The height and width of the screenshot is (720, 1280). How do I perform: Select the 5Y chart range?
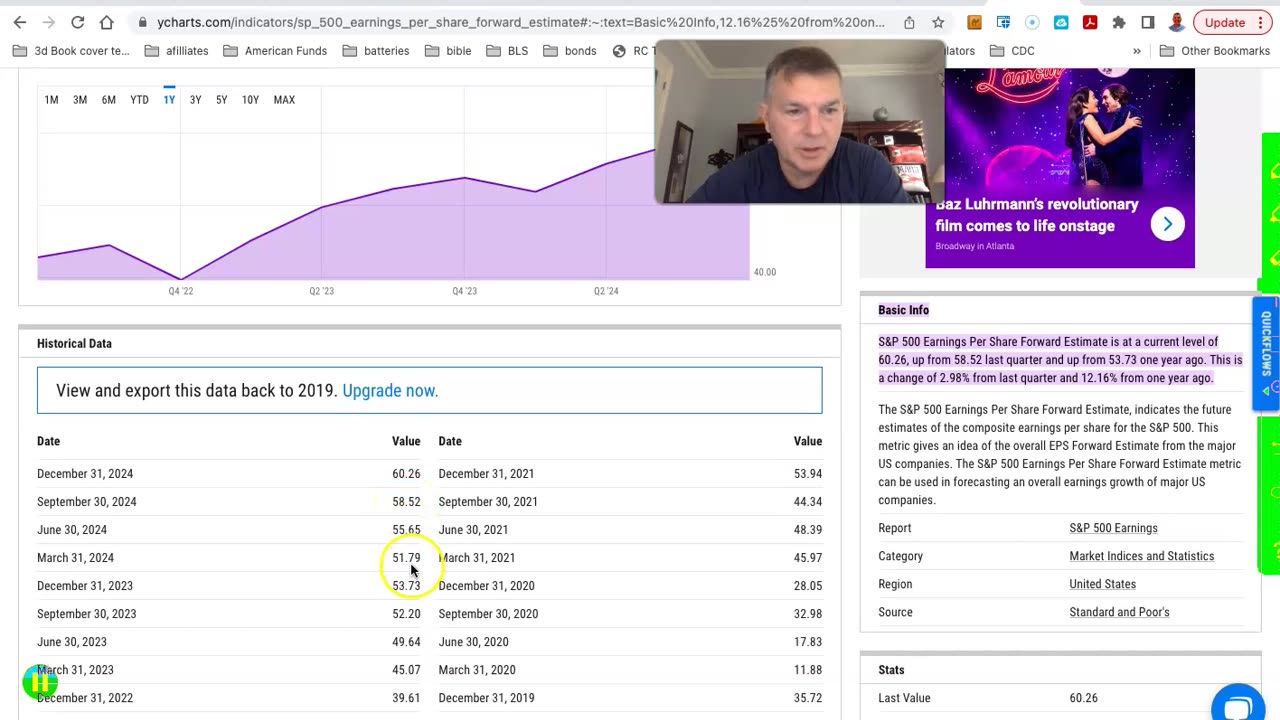coord(221,100)
